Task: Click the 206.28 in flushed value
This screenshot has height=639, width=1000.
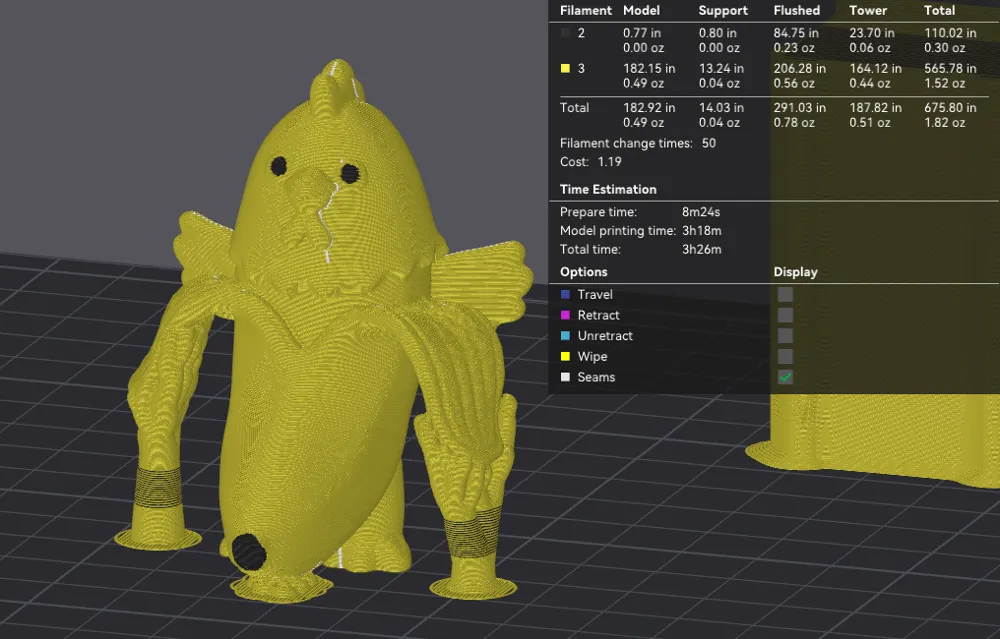Action: pos(800,68)
